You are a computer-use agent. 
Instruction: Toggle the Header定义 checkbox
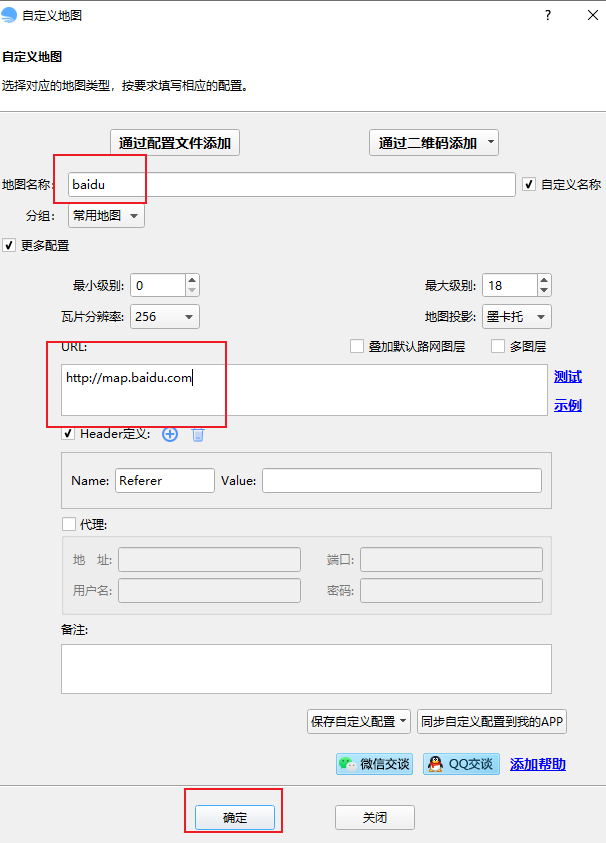point(68,434)
